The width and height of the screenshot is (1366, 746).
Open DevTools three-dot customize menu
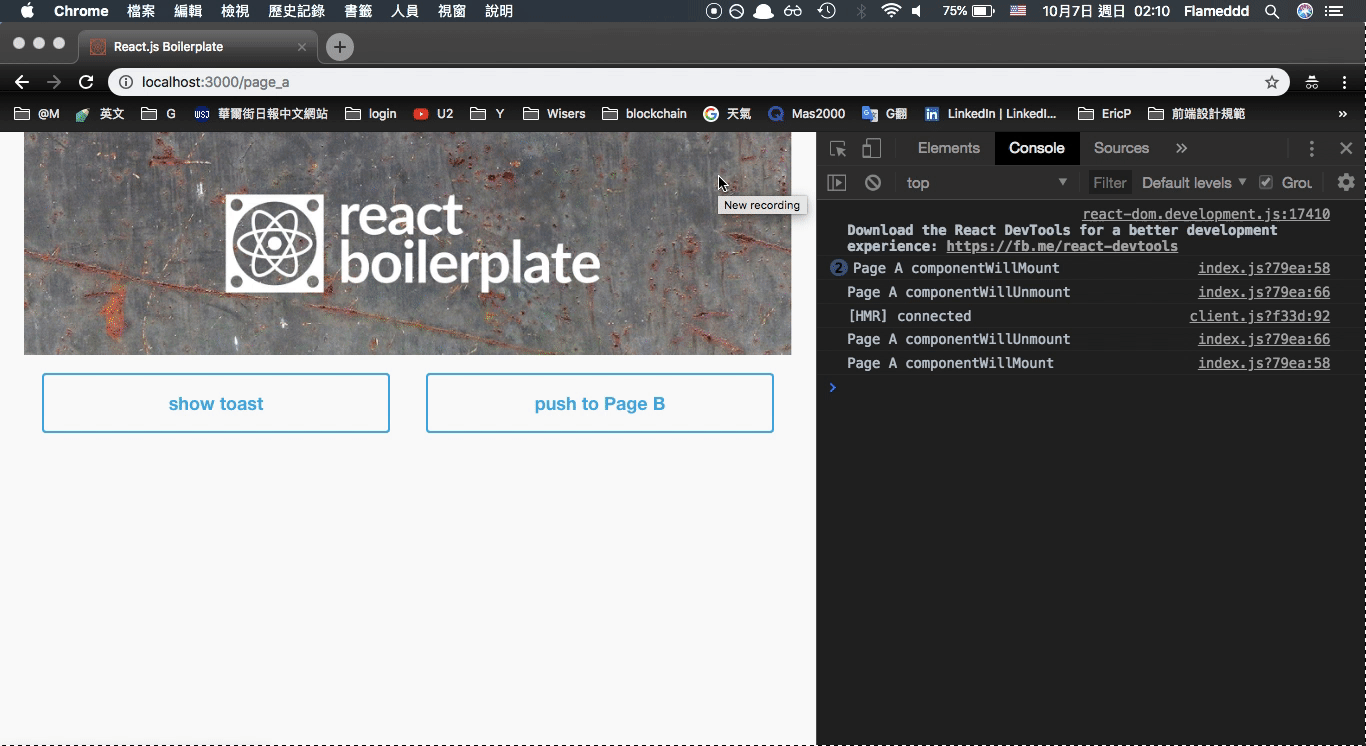(x=1312, y=148)
